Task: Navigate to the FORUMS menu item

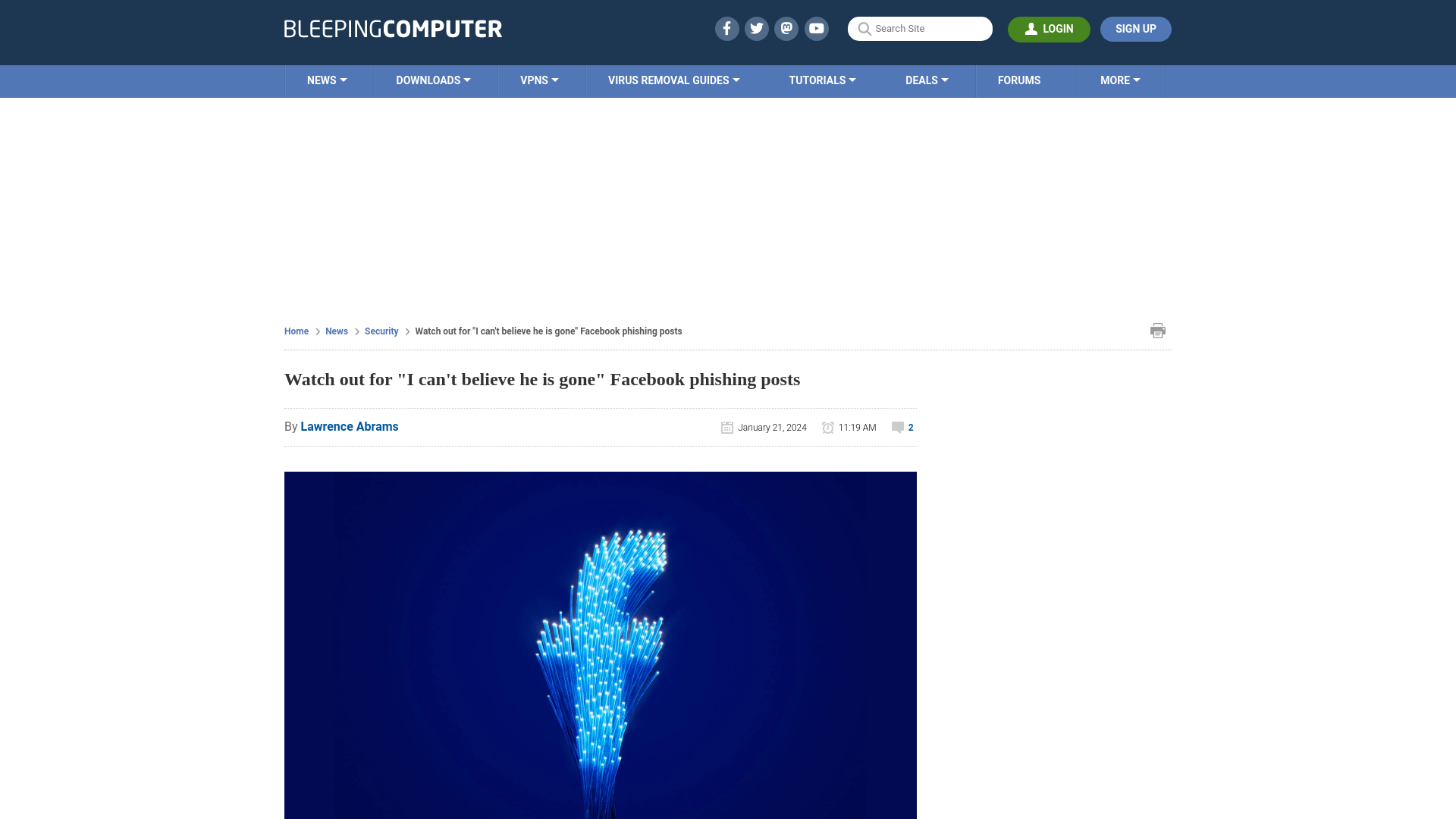Action: pos(1019,80)
